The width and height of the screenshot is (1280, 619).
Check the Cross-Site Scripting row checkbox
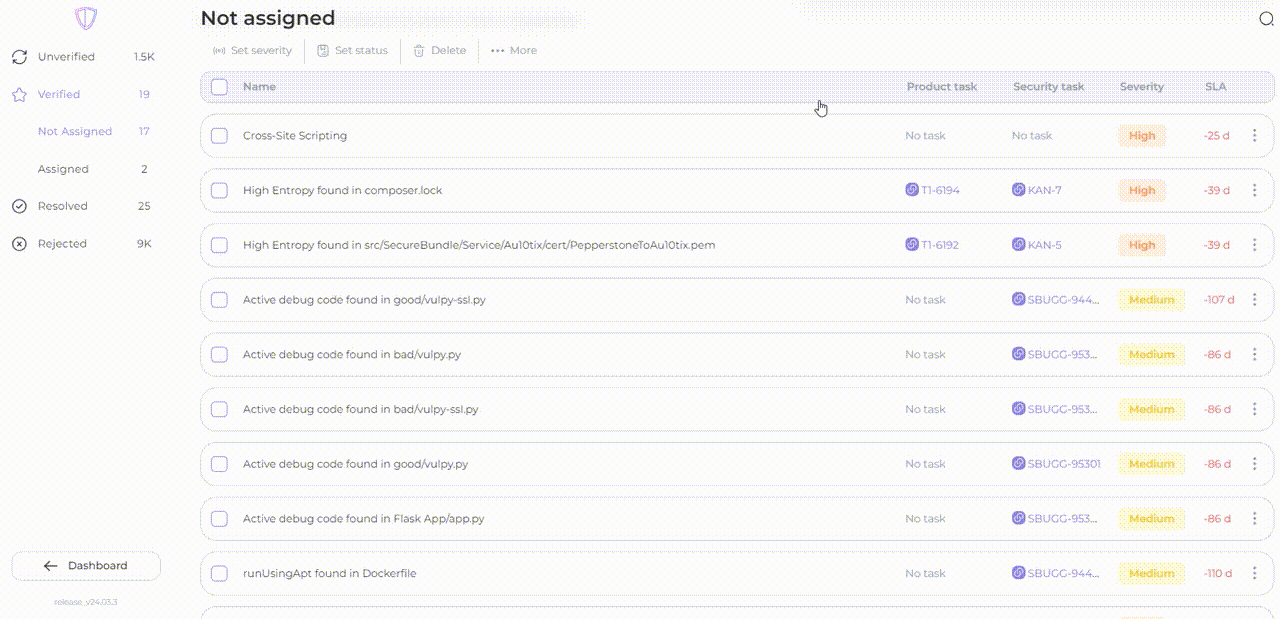coord(220,136)
